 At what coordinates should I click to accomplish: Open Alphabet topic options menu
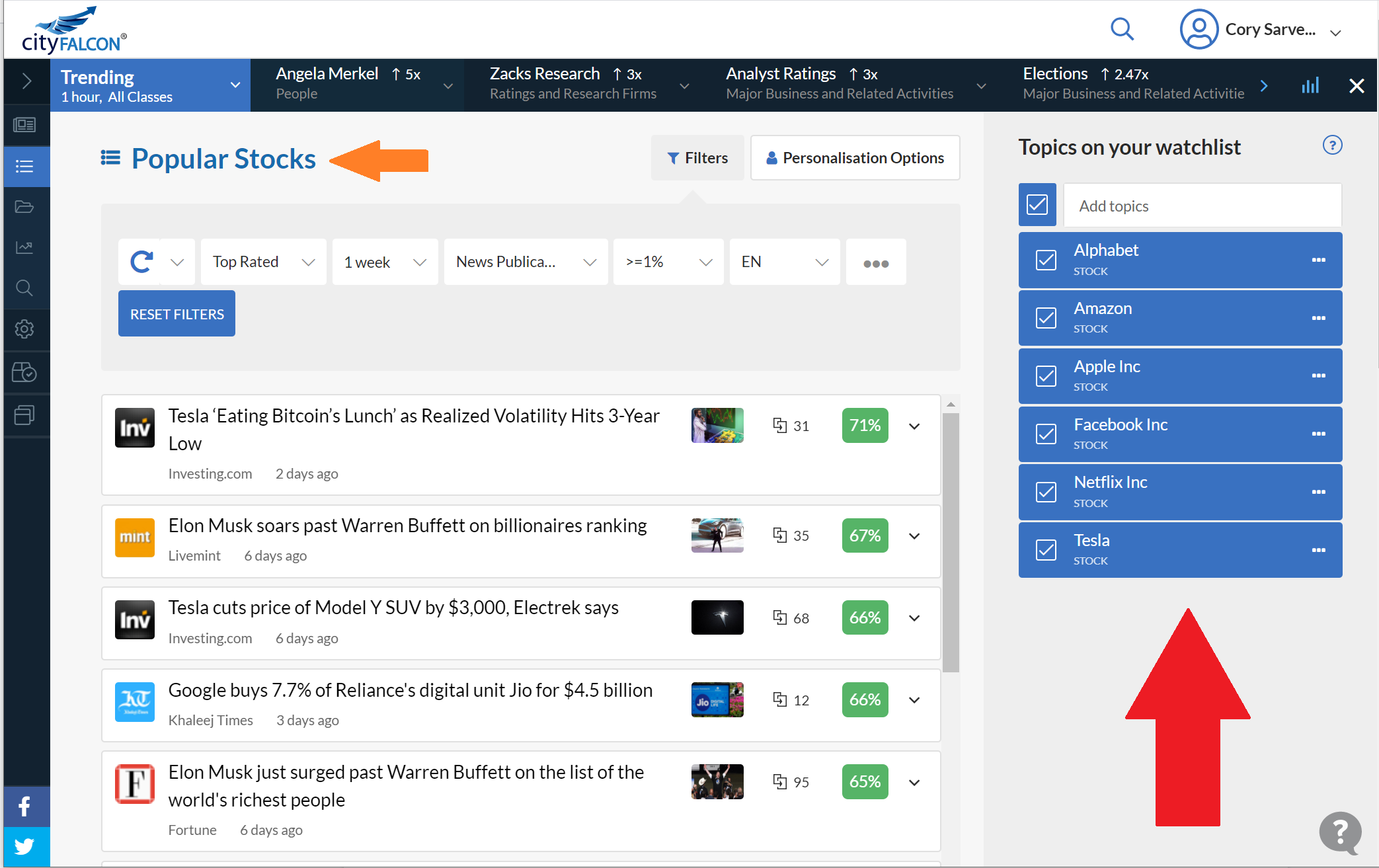1318,260
